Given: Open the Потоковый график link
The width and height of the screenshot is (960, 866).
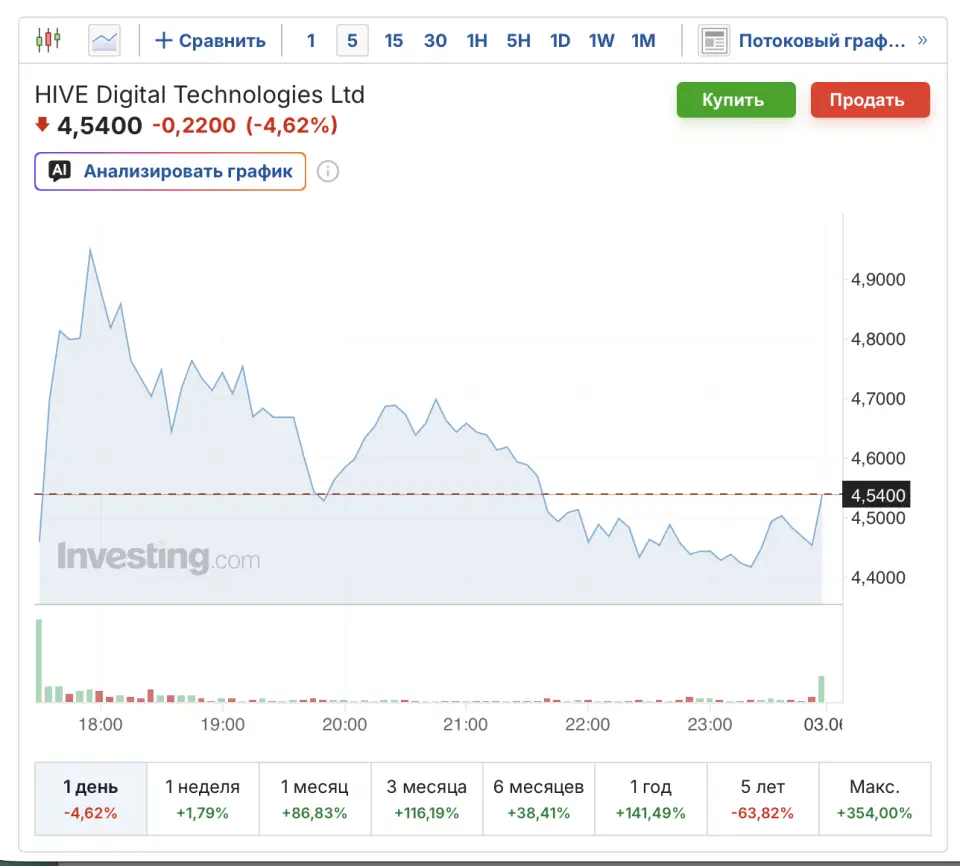Looking at the screenshot, I should coord(822,41).
